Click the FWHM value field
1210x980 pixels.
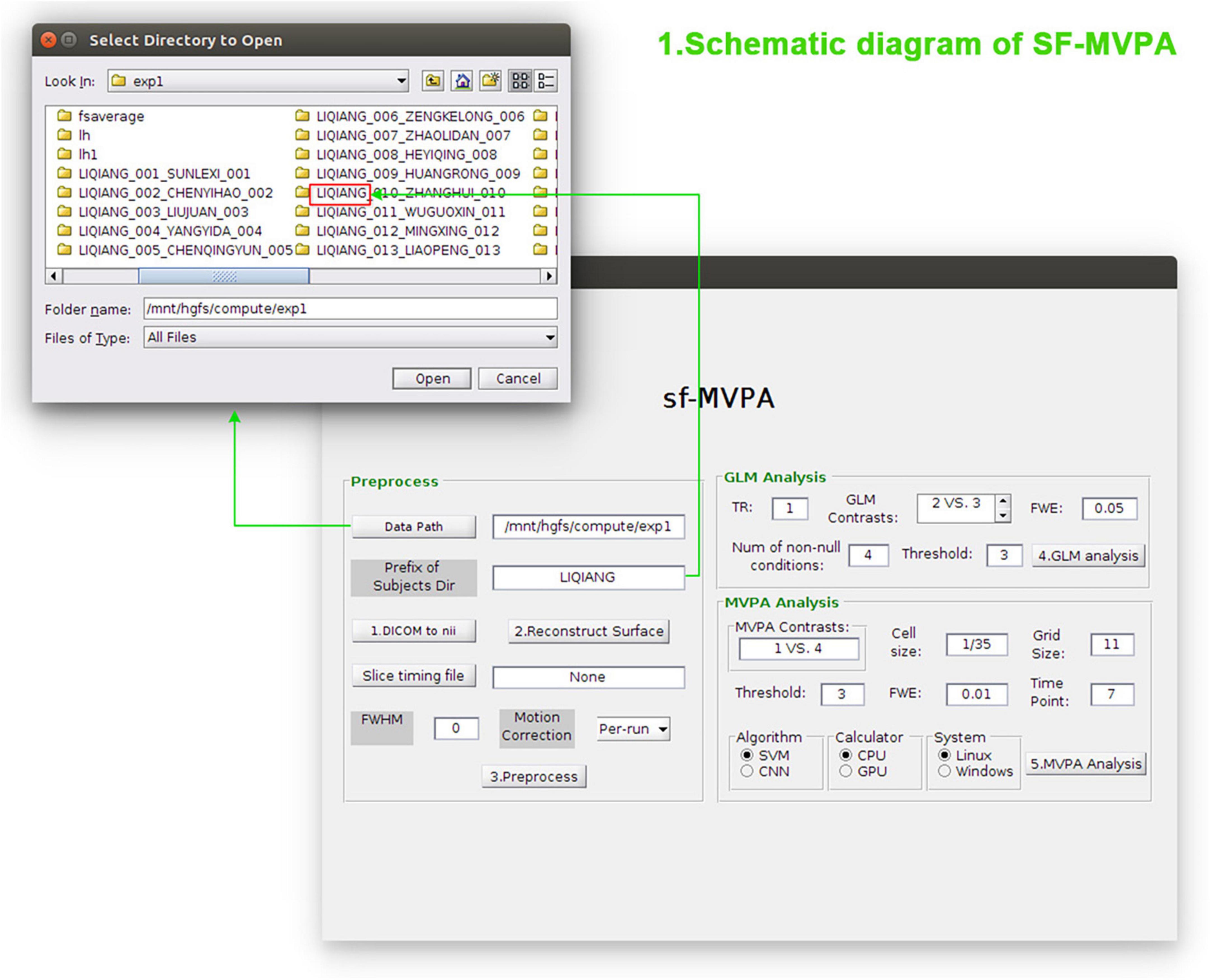[x=456, y=728]
